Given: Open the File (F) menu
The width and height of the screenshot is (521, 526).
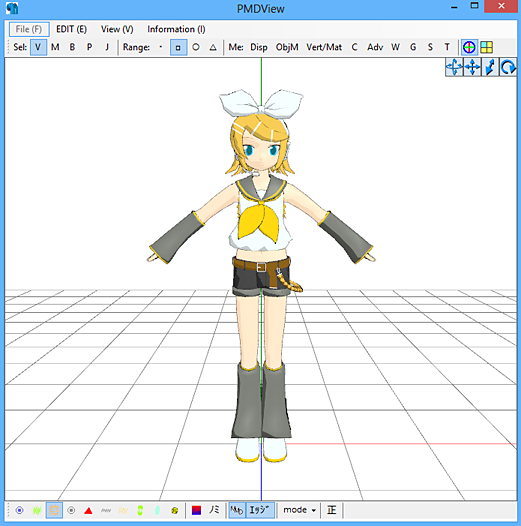Looking at the screenshot, I should (29, 29).
